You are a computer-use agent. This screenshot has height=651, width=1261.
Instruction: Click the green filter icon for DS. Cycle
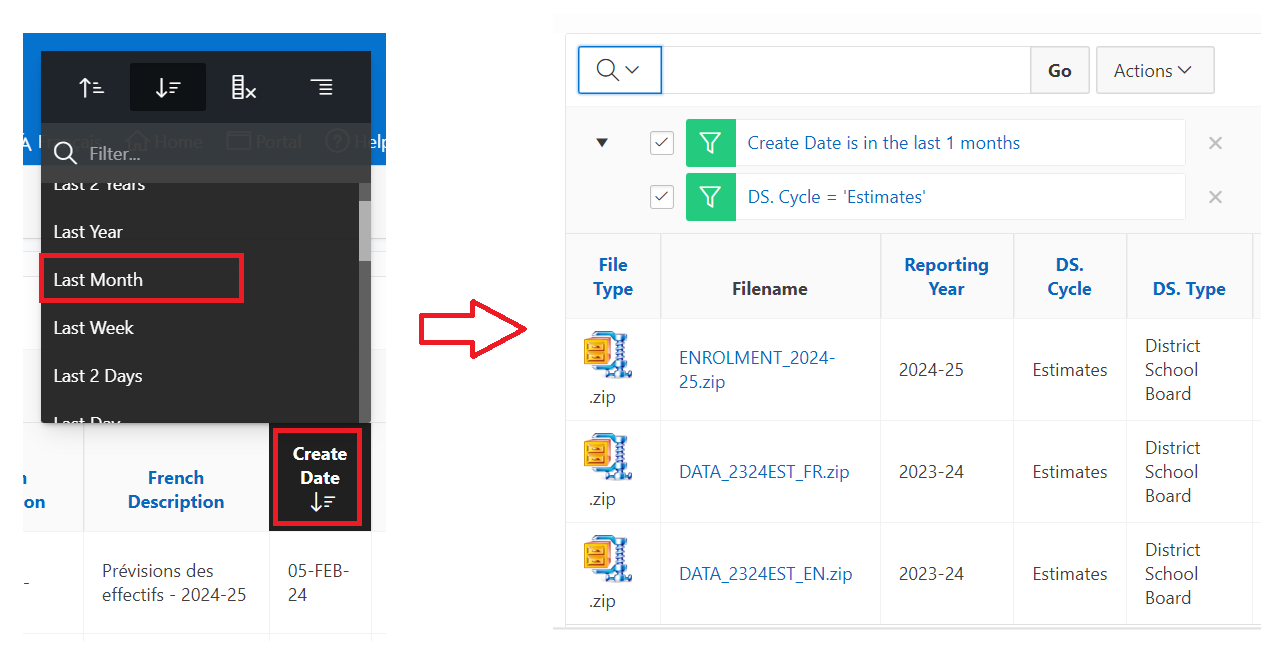710,197
